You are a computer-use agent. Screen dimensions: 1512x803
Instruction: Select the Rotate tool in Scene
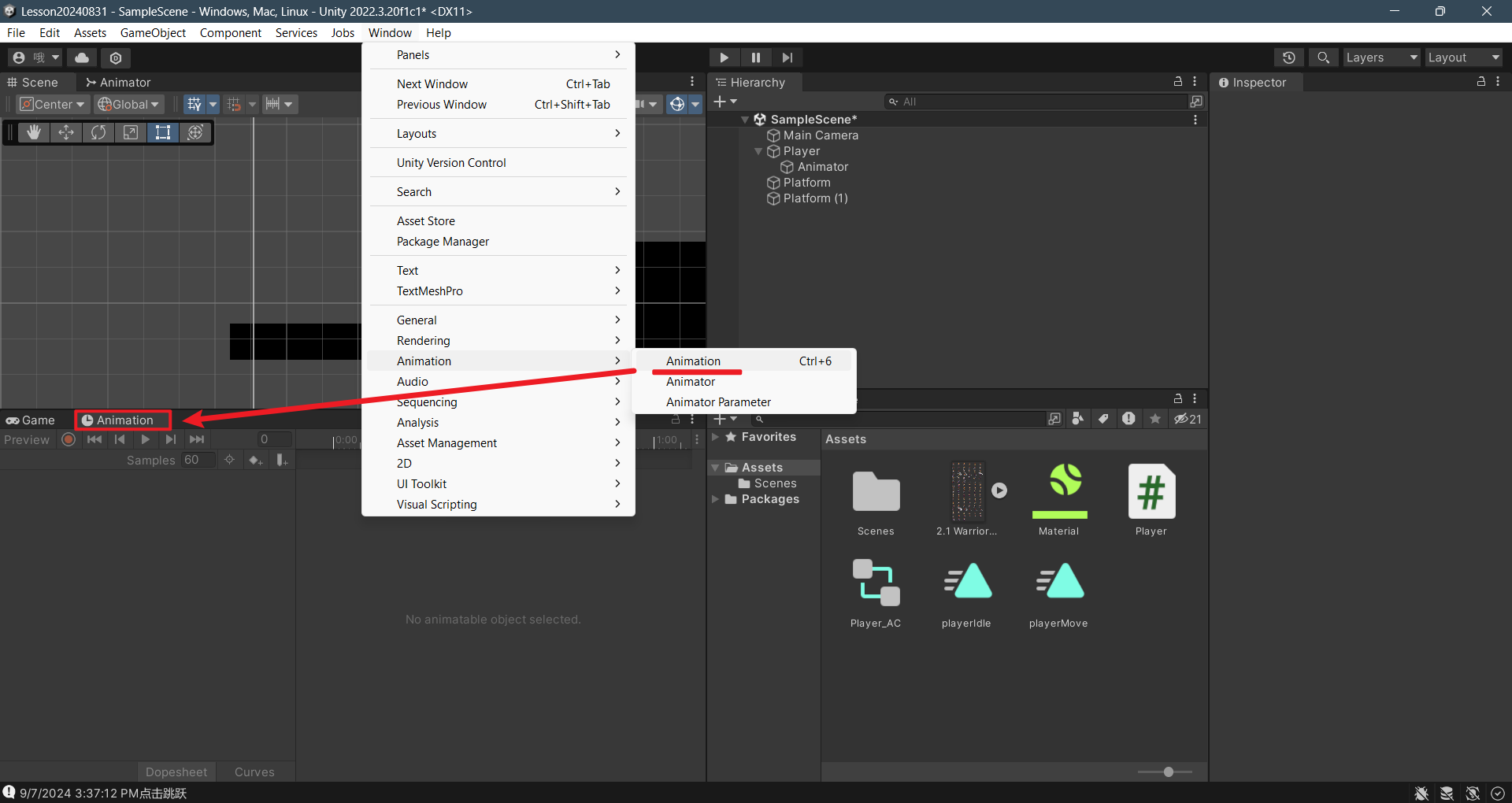98,132
